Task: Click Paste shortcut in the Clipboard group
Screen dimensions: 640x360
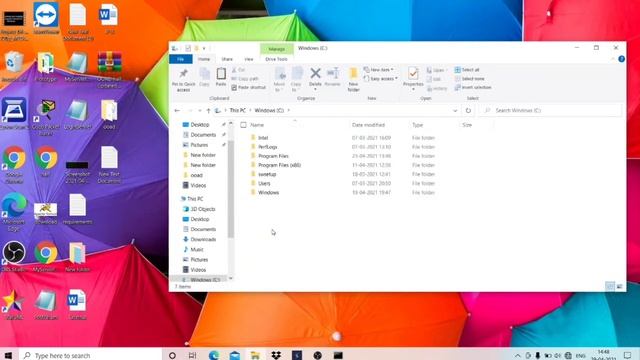Action: pos(249,87)
